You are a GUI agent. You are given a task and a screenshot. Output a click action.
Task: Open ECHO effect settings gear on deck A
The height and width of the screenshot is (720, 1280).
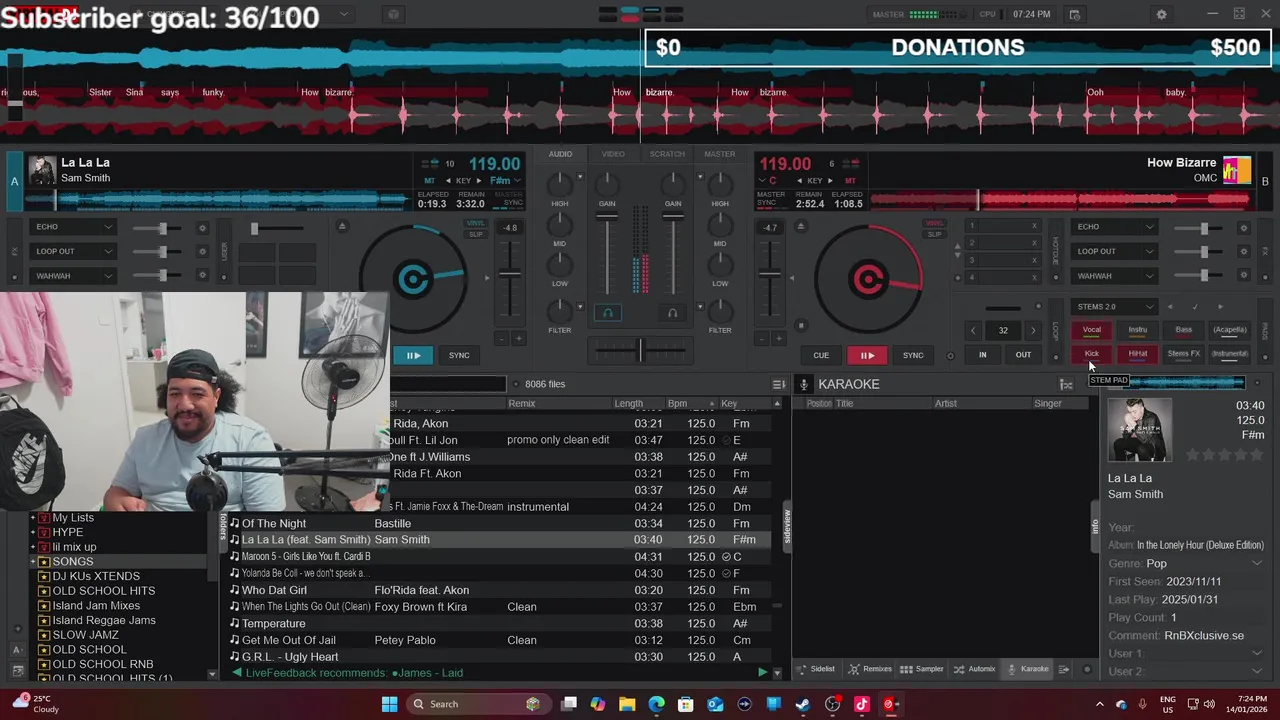coord(202,227)
